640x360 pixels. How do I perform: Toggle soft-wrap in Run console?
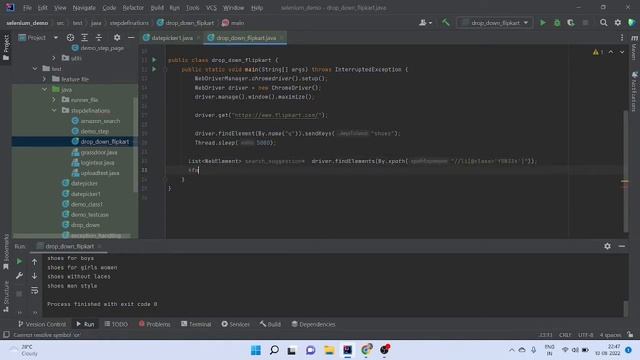click(x=35, y=291)
